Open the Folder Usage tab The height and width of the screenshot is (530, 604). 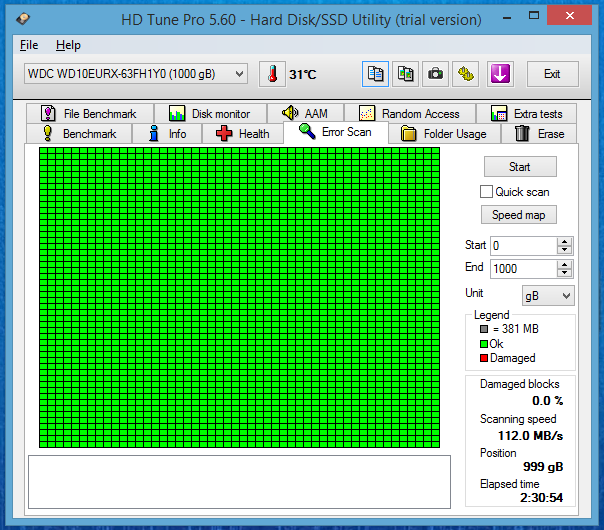point(444,134)
